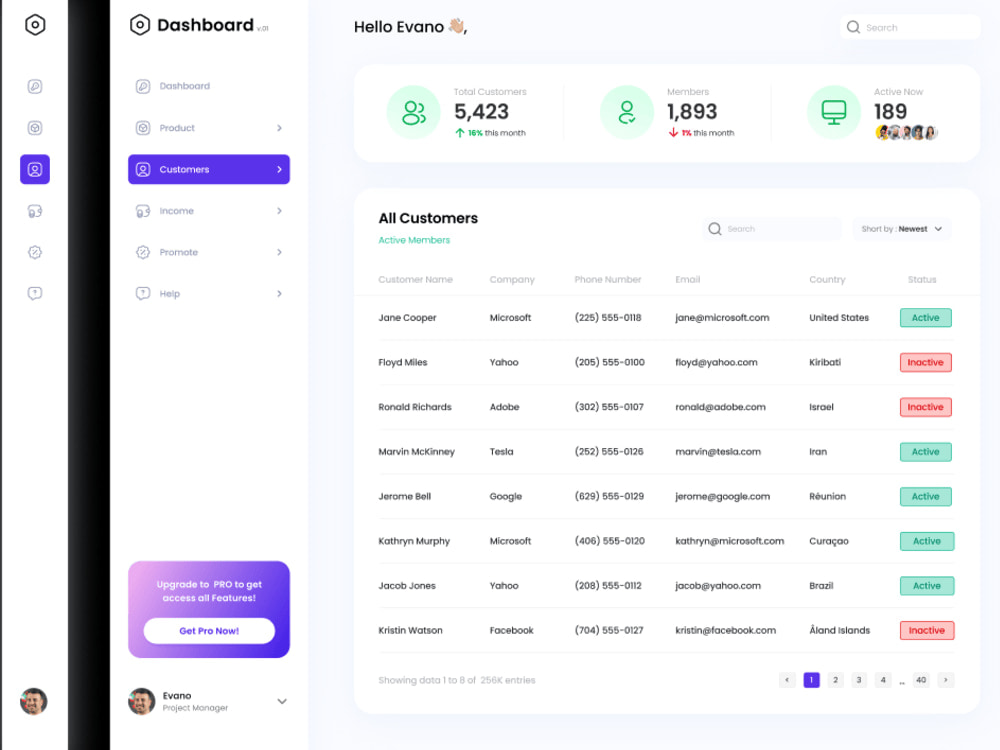Viewport: 1000px width, 750px height.
Task: Open the income wallet icon in the collapsed sidebar
Action: point(35,211)
